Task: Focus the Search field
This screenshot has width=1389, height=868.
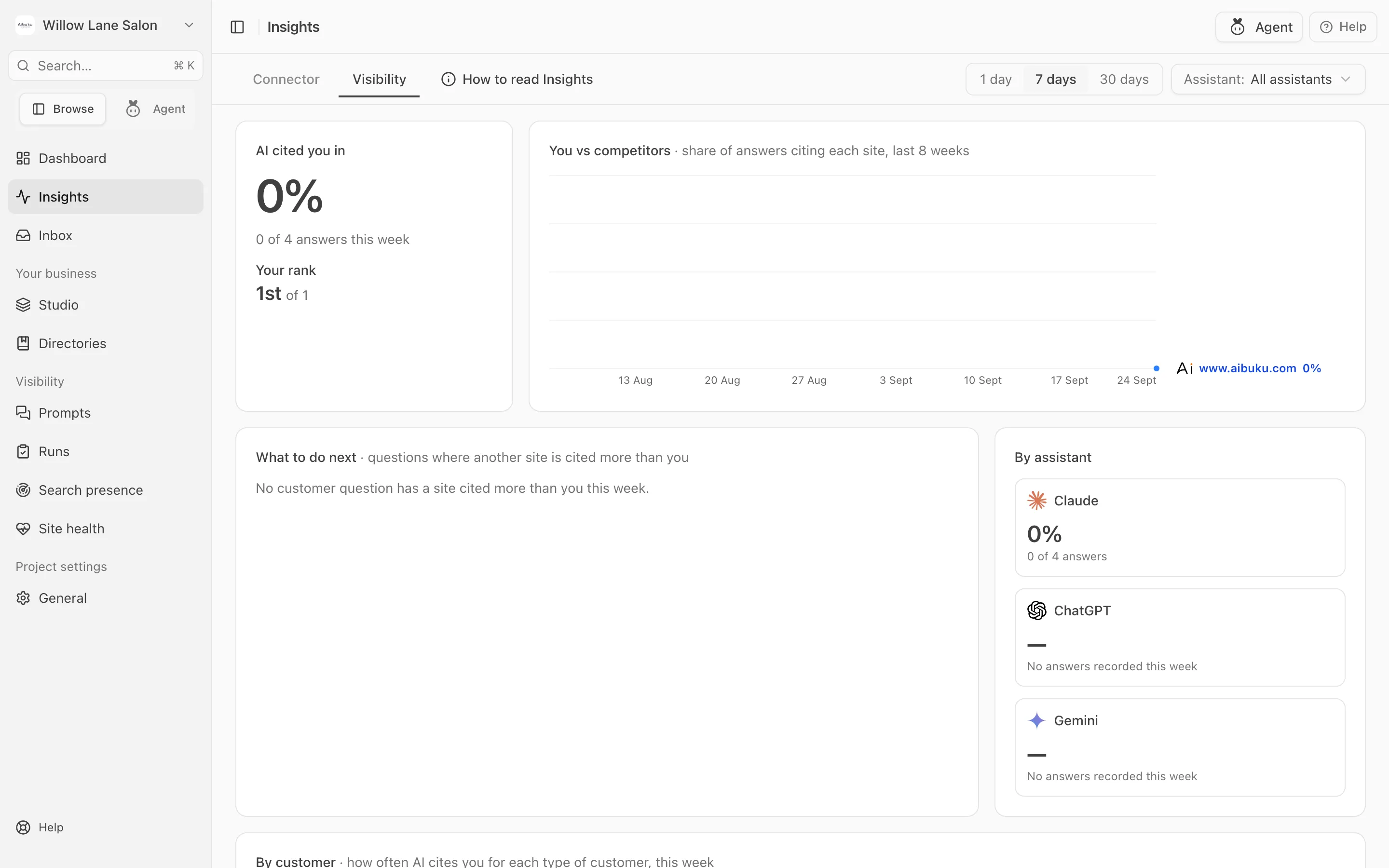Action: click(x=106, y=66)
